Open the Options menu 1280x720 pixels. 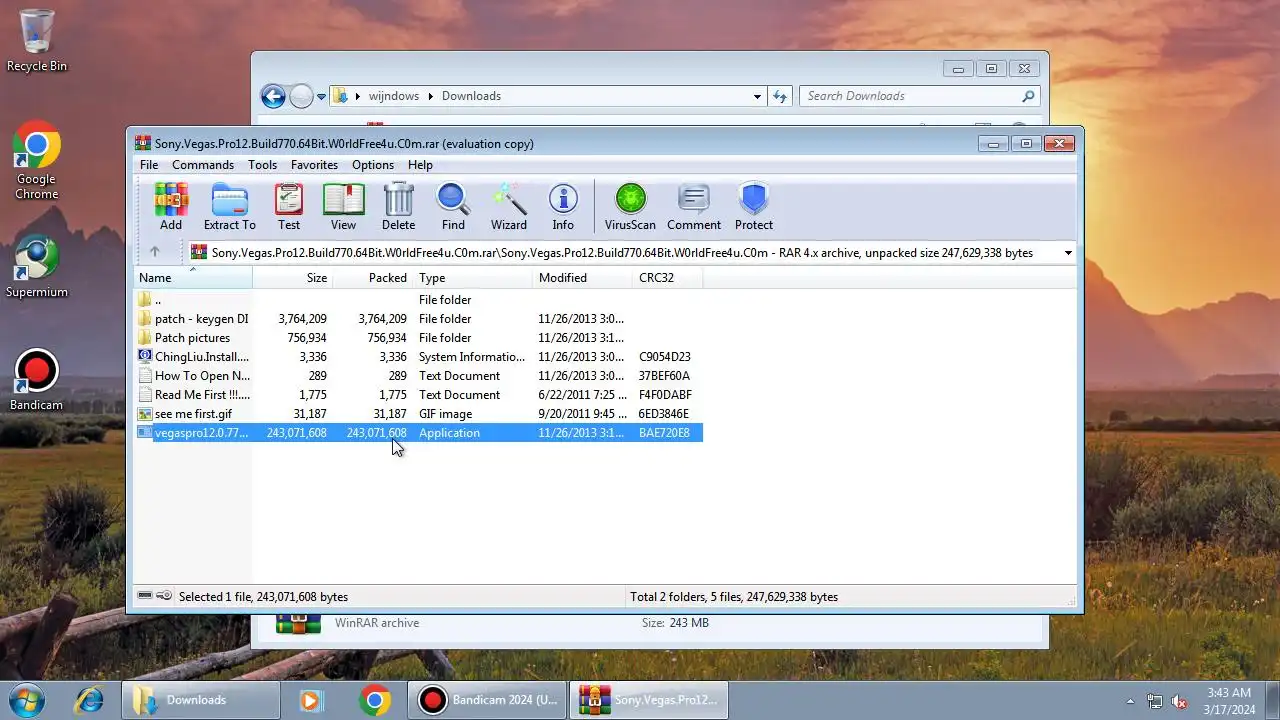point(373,165)
